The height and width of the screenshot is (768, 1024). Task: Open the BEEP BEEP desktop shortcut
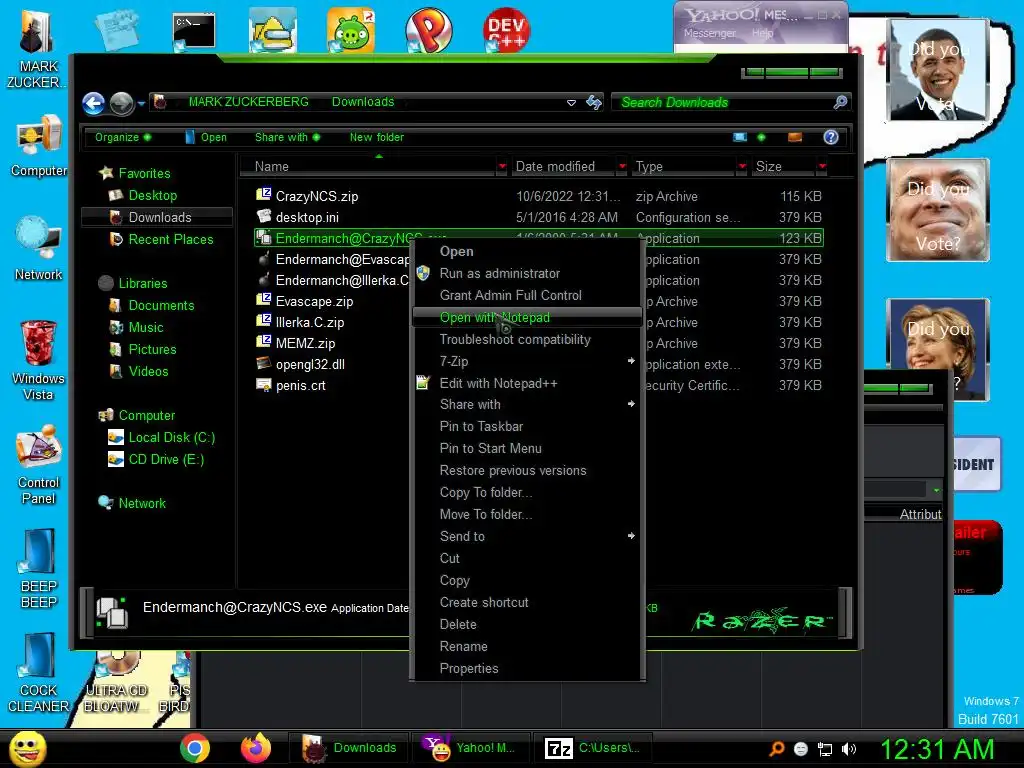[x=39, y=569]
